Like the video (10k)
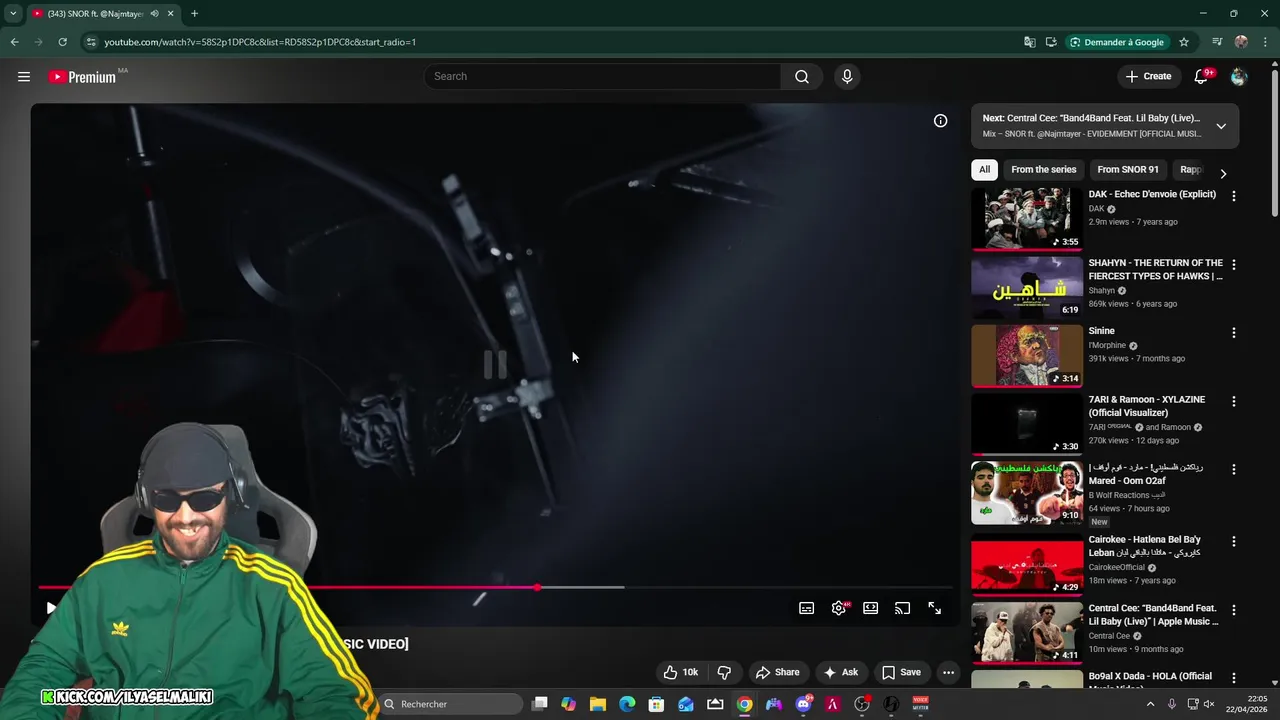Image resolution: width=1280 pixels, height=720 pixels. point(680,672)
